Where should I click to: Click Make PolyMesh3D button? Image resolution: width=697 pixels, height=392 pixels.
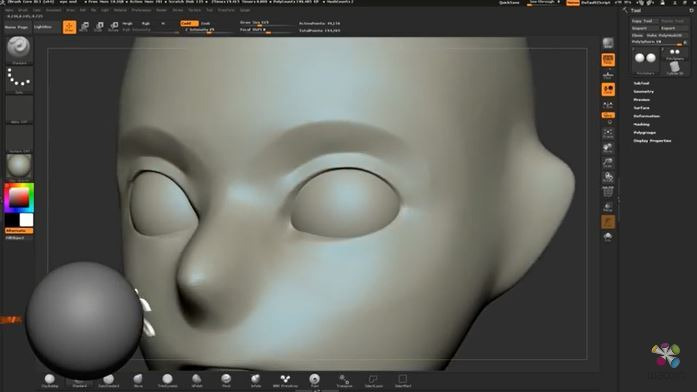[666, 35]
